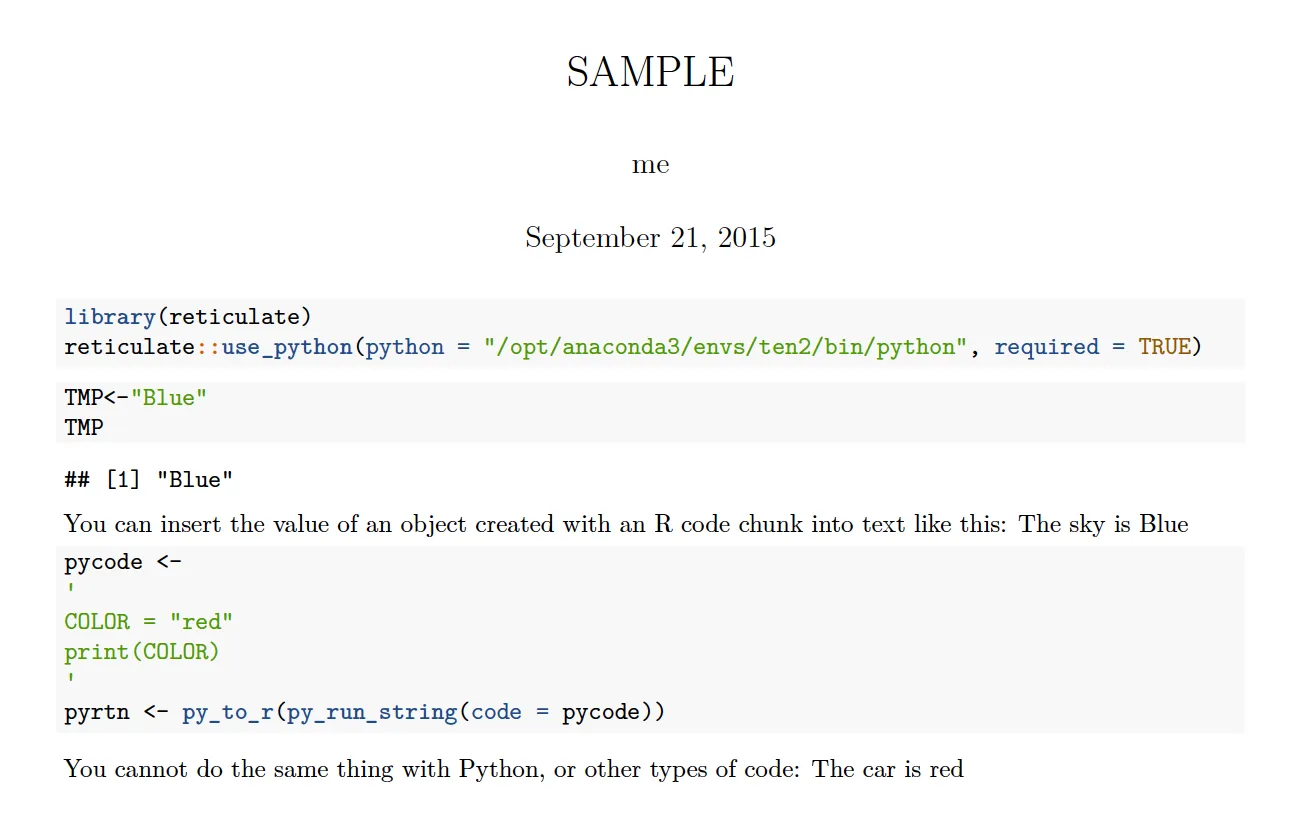
Task: Click the date September 21, 2015
Action: [x=650, y=238]
